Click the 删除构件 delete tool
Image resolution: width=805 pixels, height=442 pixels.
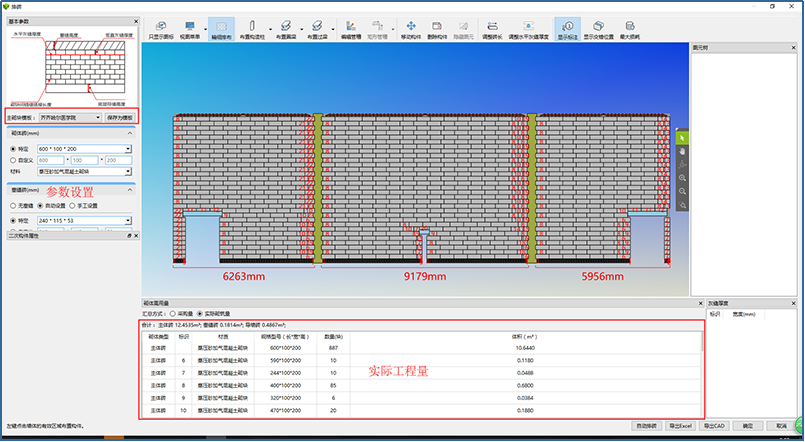click(437, 29)
